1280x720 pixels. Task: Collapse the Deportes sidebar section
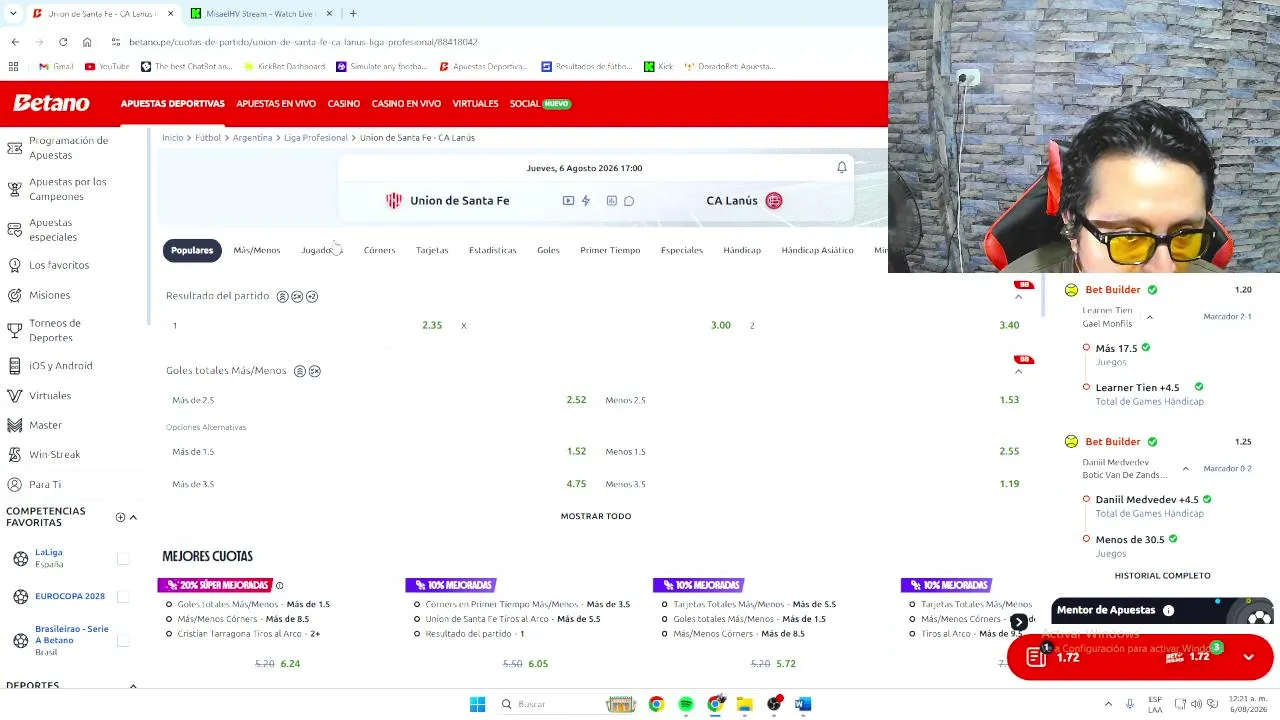tap(133, 685)
